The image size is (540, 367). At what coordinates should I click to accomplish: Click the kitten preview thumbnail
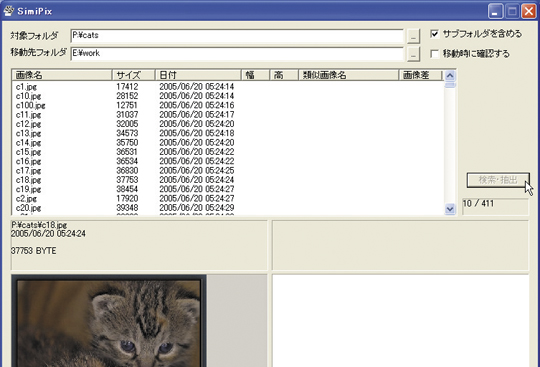[109, 322]
